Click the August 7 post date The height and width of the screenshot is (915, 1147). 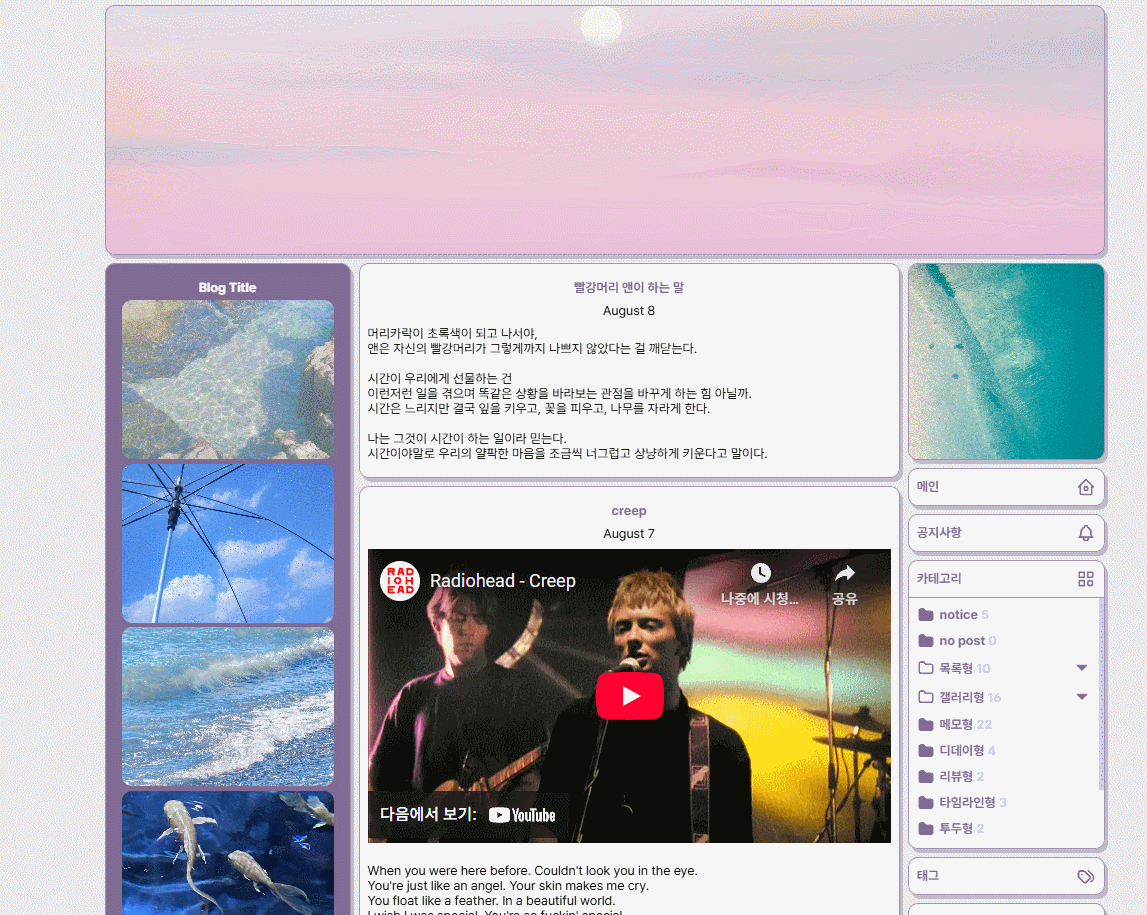(x=628, y=534)
